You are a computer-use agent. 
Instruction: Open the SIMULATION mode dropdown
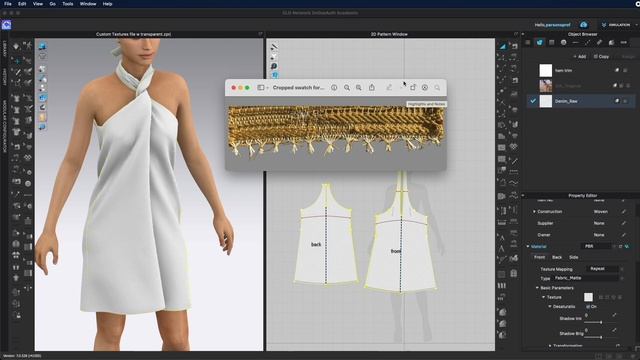pyautogui.click(x=619, y=25)
